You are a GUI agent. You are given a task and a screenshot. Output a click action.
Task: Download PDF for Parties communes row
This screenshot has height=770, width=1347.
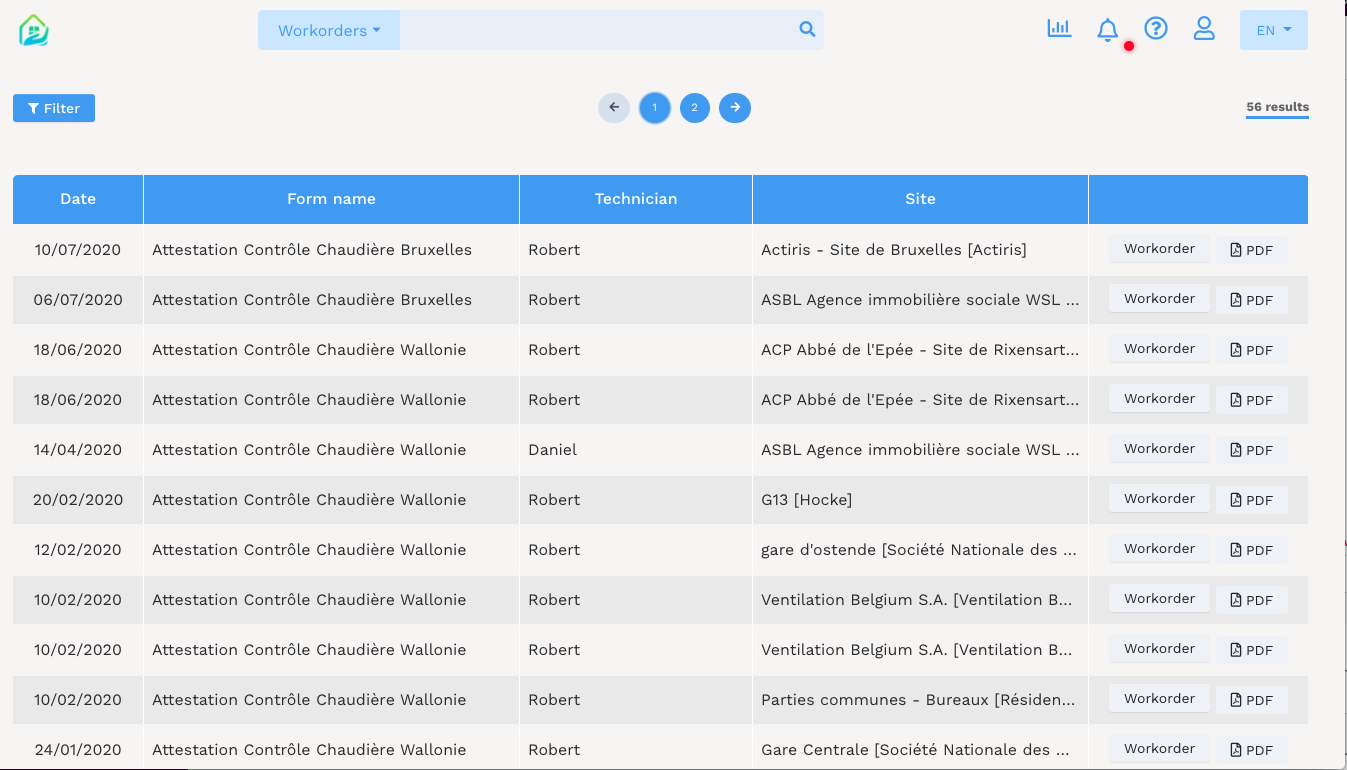tap(1251, 700)
